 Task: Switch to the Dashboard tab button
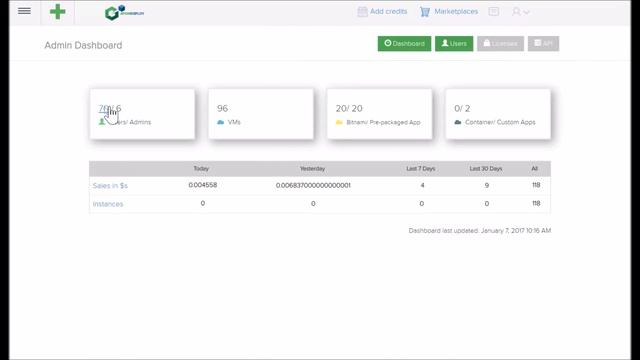coord(404,44)
